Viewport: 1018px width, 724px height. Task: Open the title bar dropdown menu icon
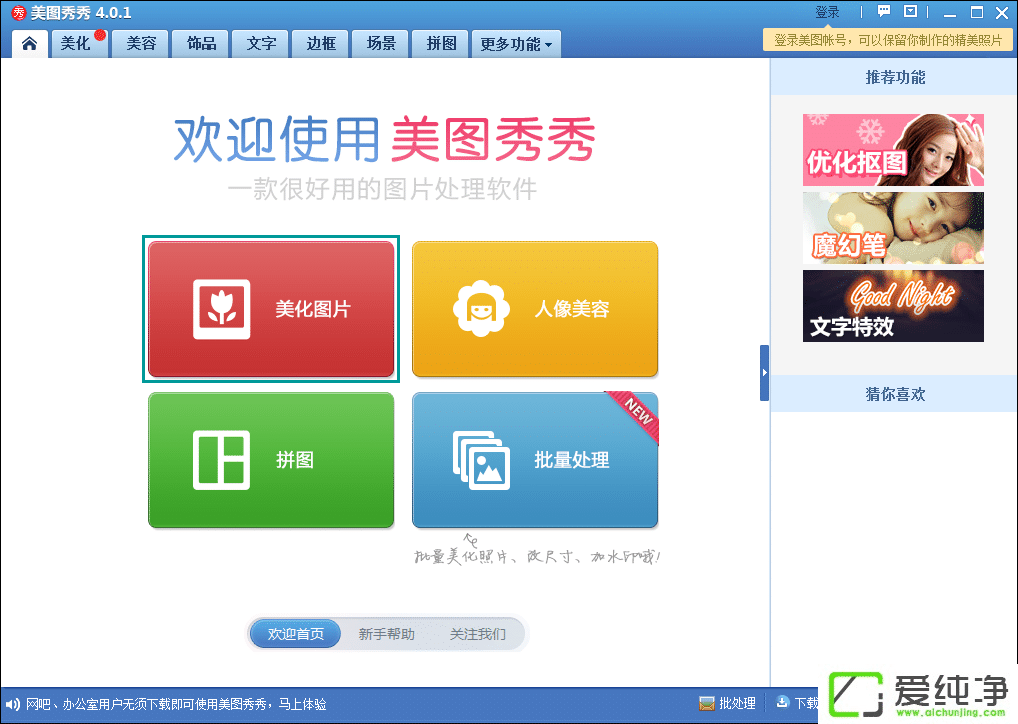[x=910, y=12]
